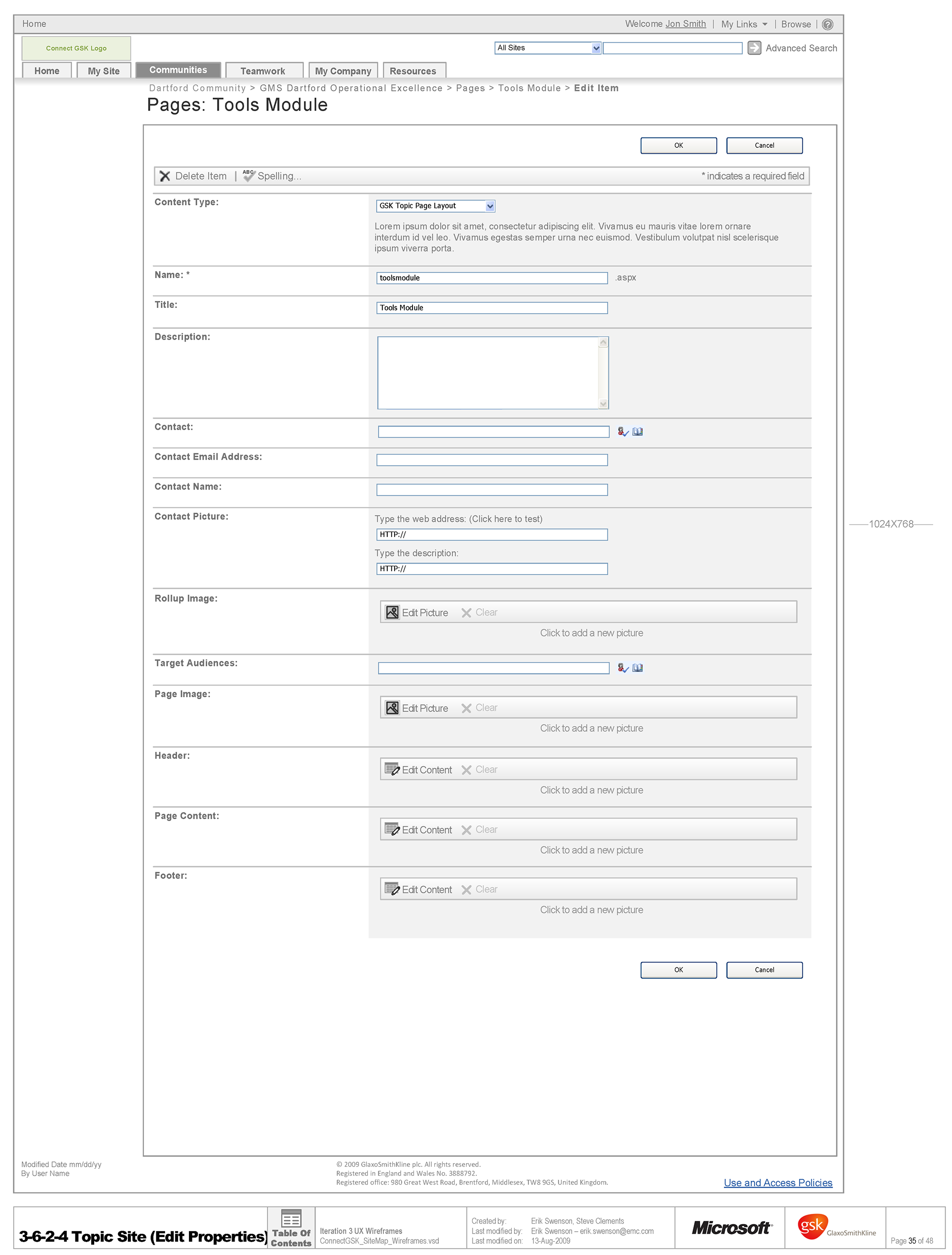
Task: Switch to the Teamwork tab
Action: tap(263, 71)
